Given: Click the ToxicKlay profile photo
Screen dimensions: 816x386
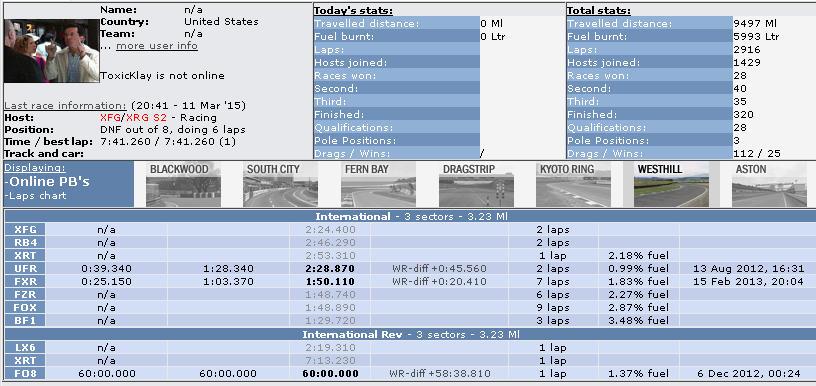Looking at the screenshot, I should 52,51.
